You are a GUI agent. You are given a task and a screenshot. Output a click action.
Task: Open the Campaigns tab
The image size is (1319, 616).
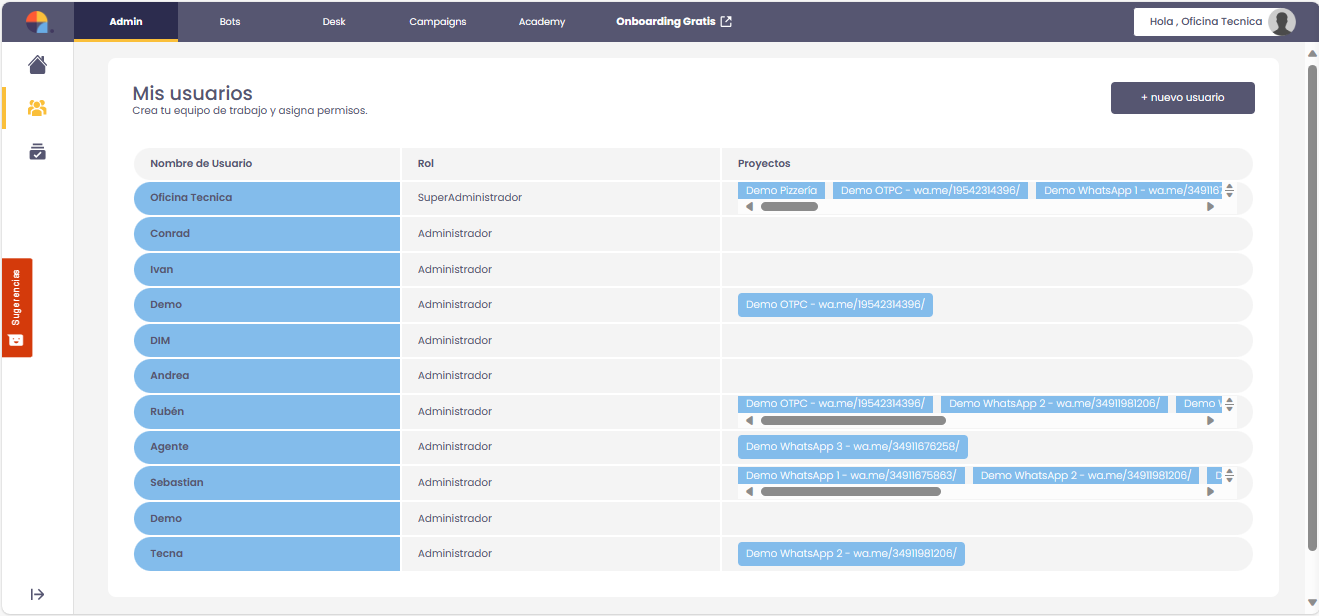[438, 22]
